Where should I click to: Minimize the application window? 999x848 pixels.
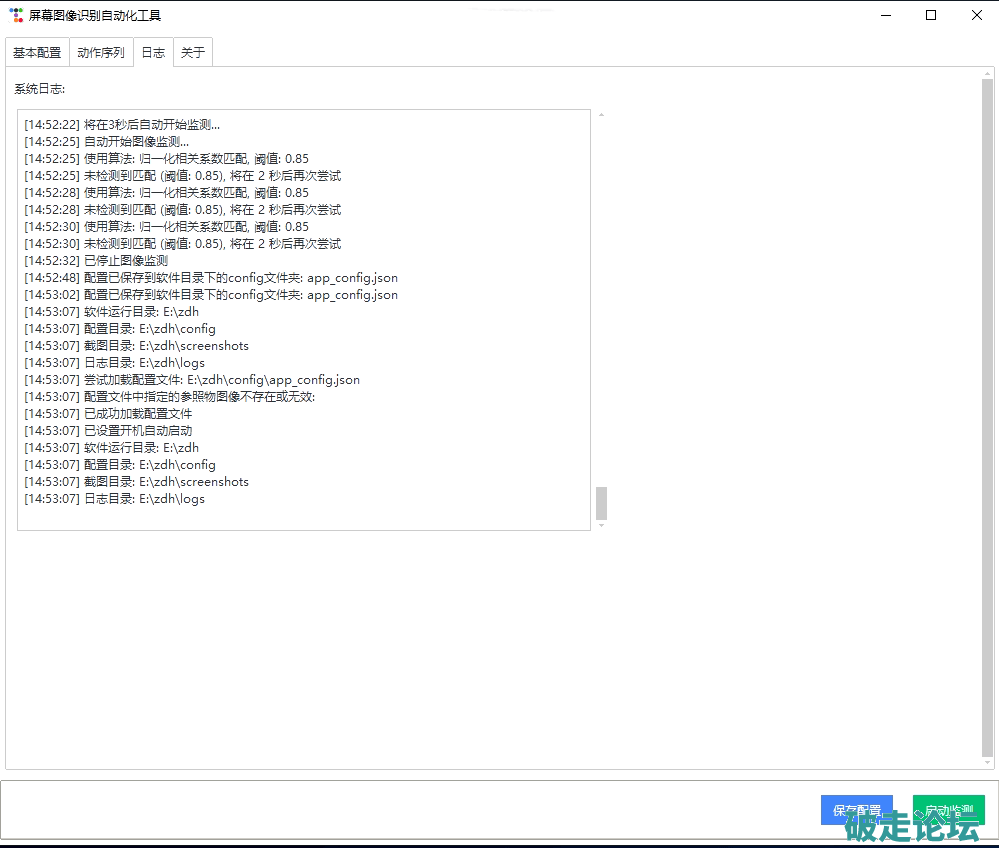coord(885,15)
